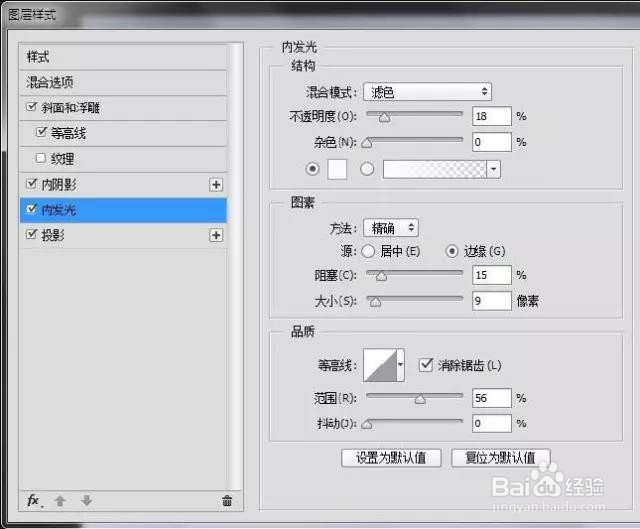Viewport: 640px width, 529px height.
Task: Toggle the 斜面和浮雕 checkbox
Action: coord(31,107)
